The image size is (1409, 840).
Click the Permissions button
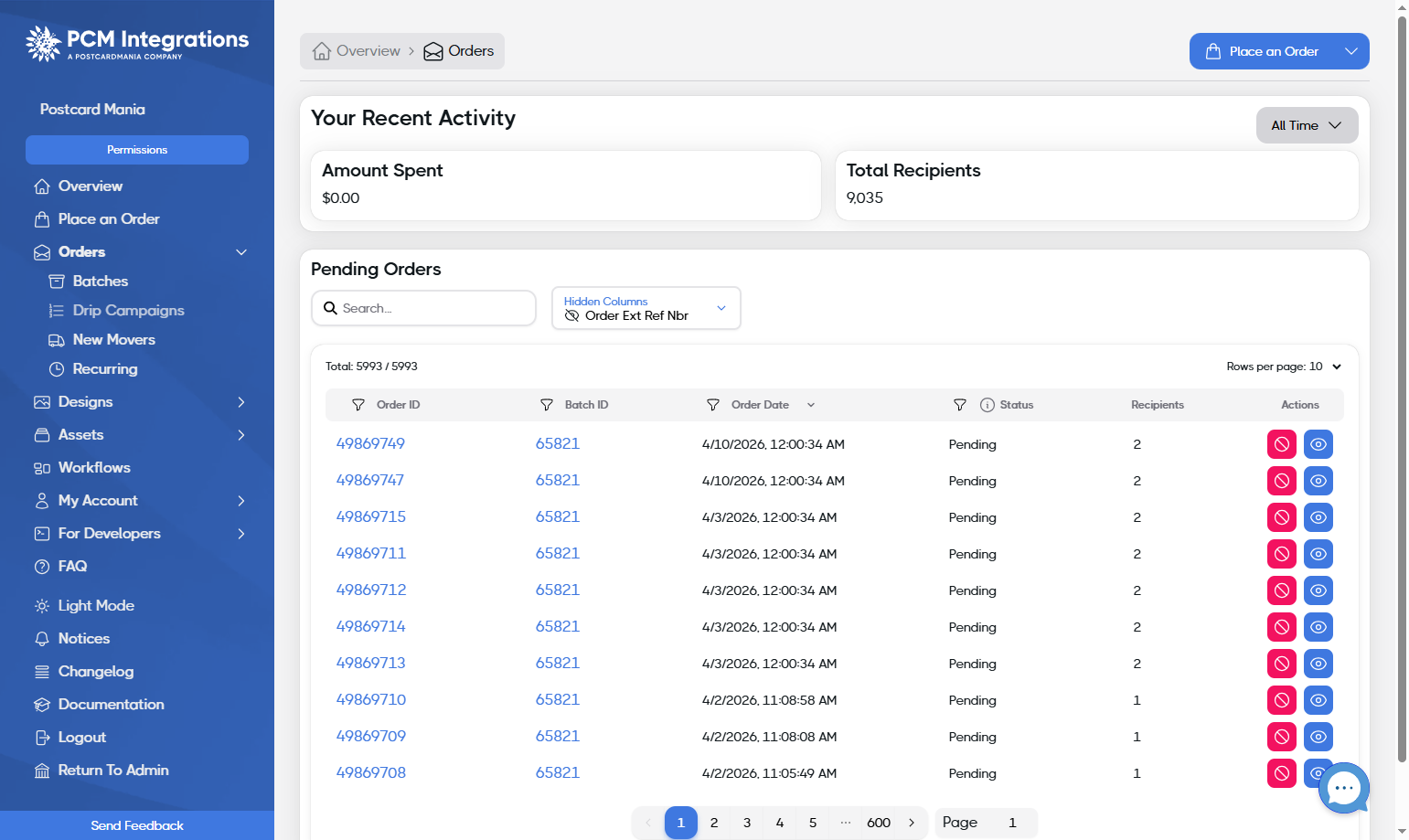pos(137,150)
